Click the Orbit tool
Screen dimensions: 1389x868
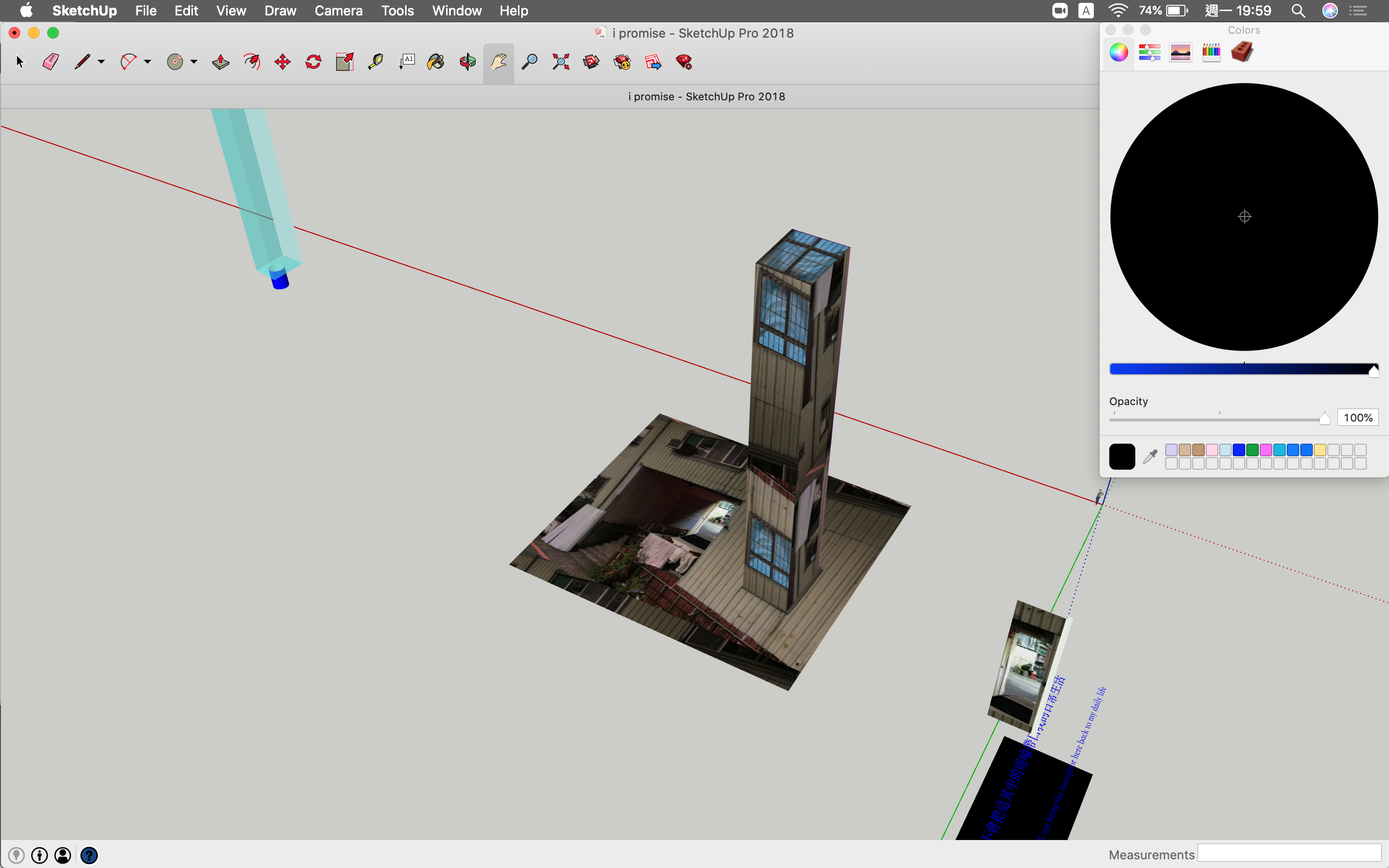(467, 62)
